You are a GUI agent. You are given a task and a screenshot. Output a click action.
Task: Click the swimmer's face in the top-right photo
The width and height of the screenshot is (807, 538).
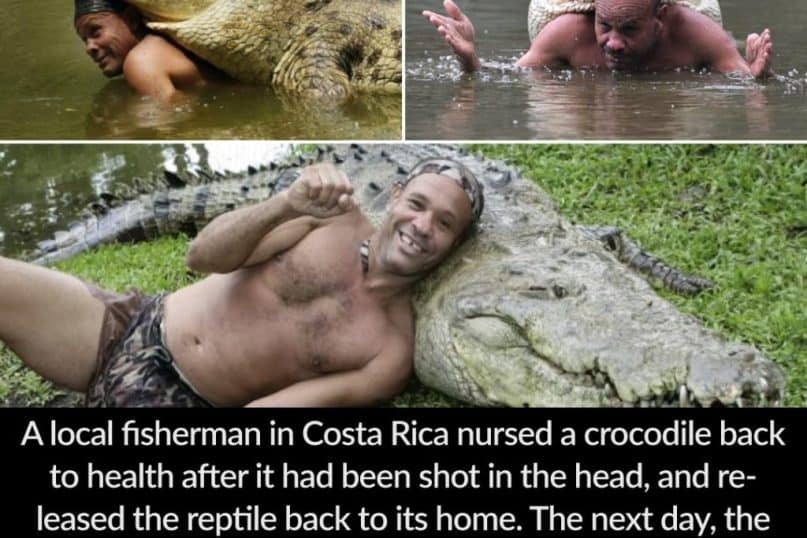pos(625,33)
